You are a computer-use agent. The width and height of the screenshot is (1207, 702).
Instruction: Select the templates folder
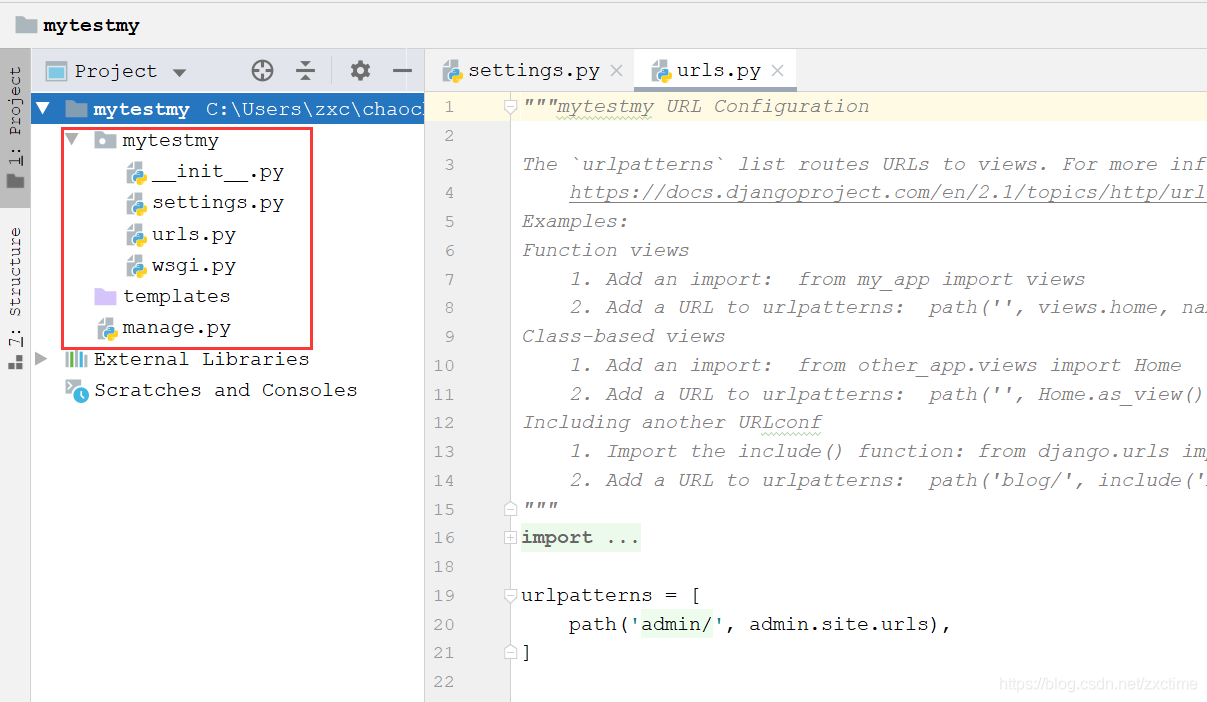[x=176, y=296]
